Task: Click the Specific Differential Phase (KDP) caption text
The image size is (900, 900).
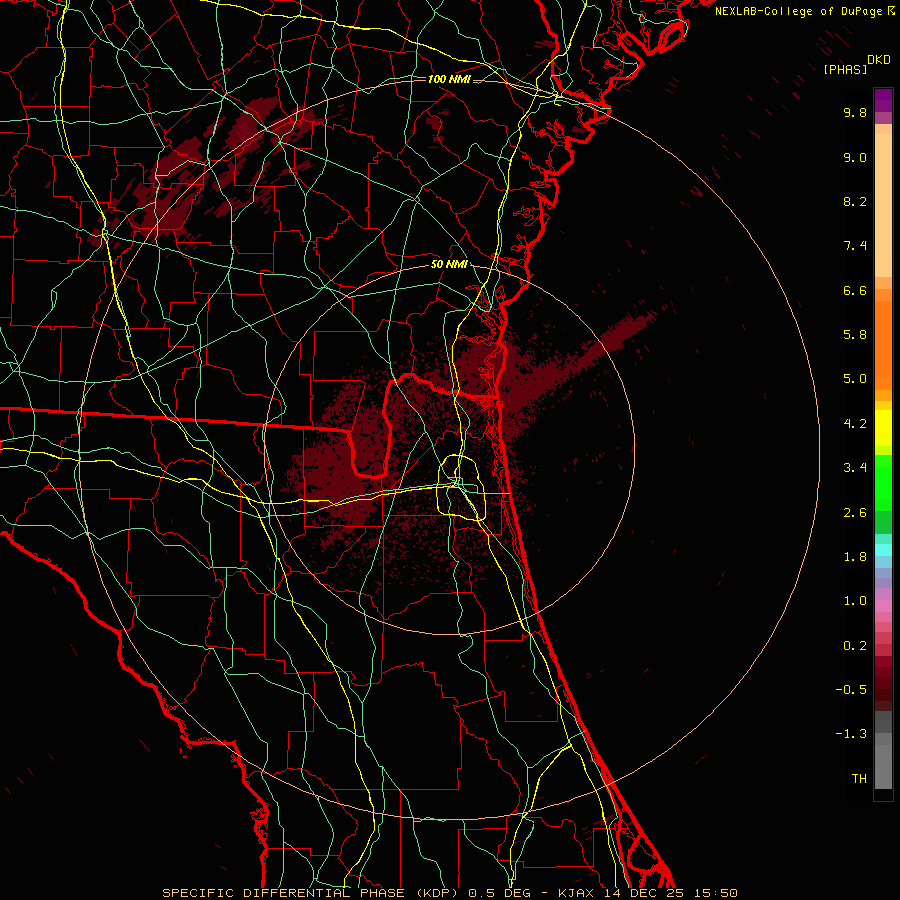Action: point(311,893)
